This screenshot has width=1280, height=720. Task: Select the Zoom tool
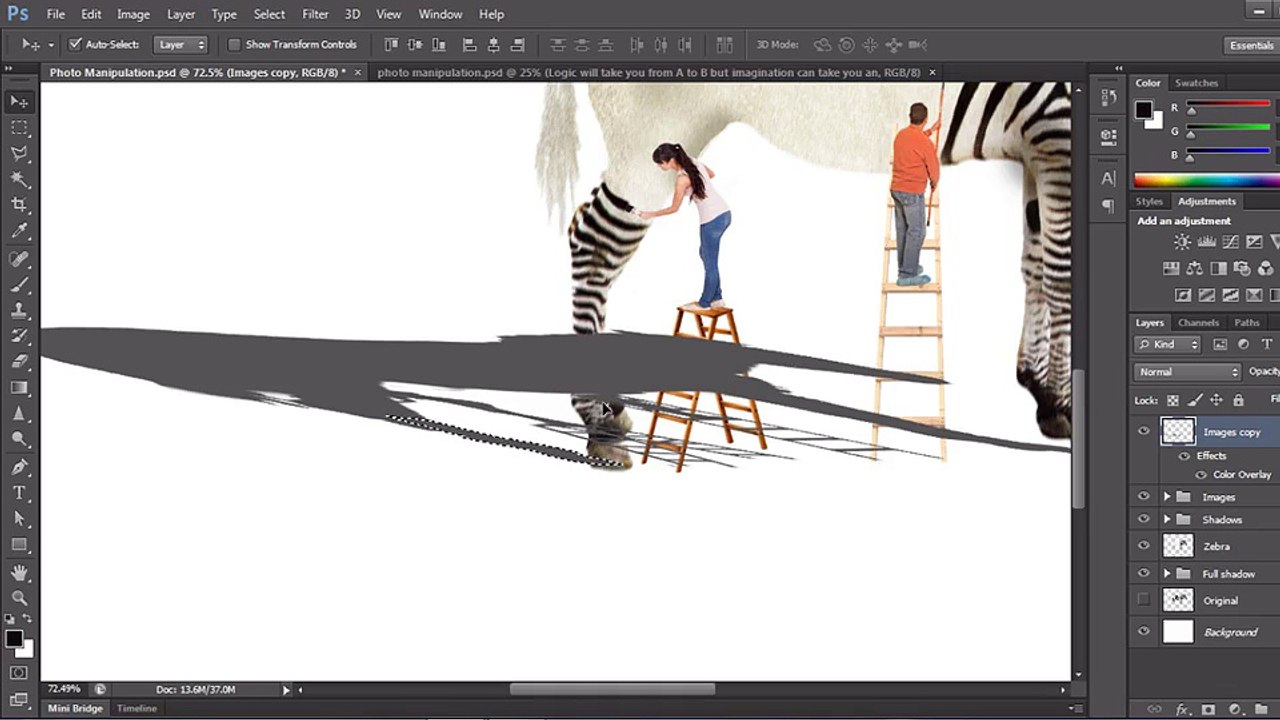coord(19,597)
